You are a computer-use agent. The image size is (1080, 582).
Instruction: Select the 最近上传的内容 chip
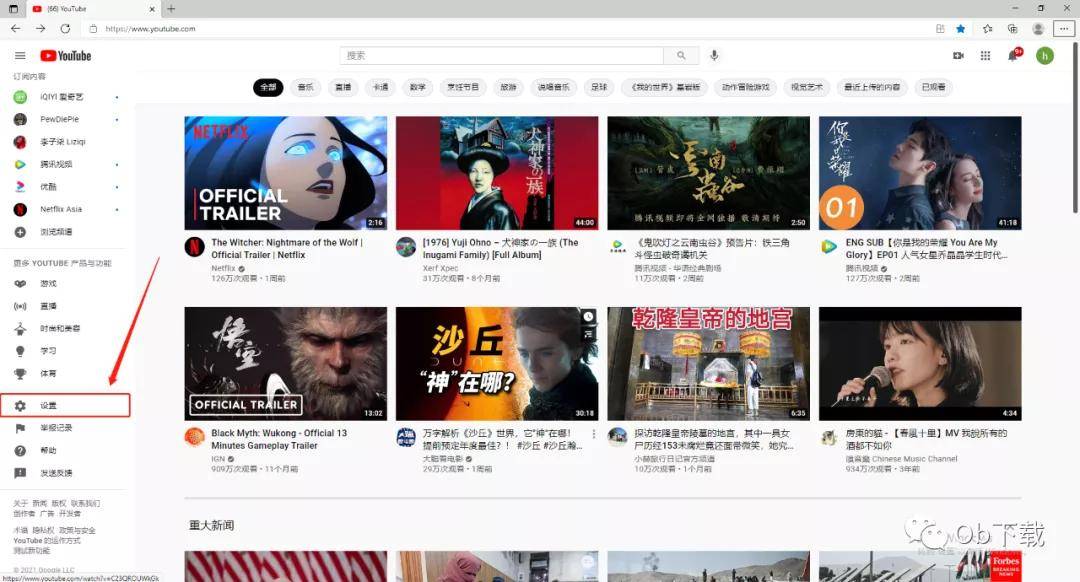873,87
